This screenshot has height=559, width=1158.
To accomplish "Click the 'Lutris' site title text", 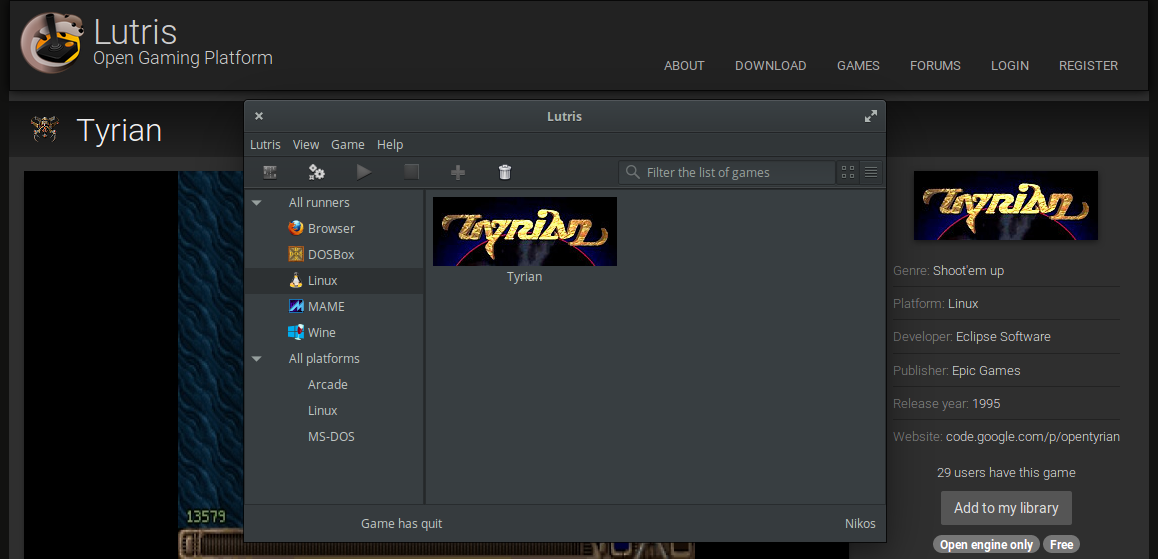I will tap(135, 32).
